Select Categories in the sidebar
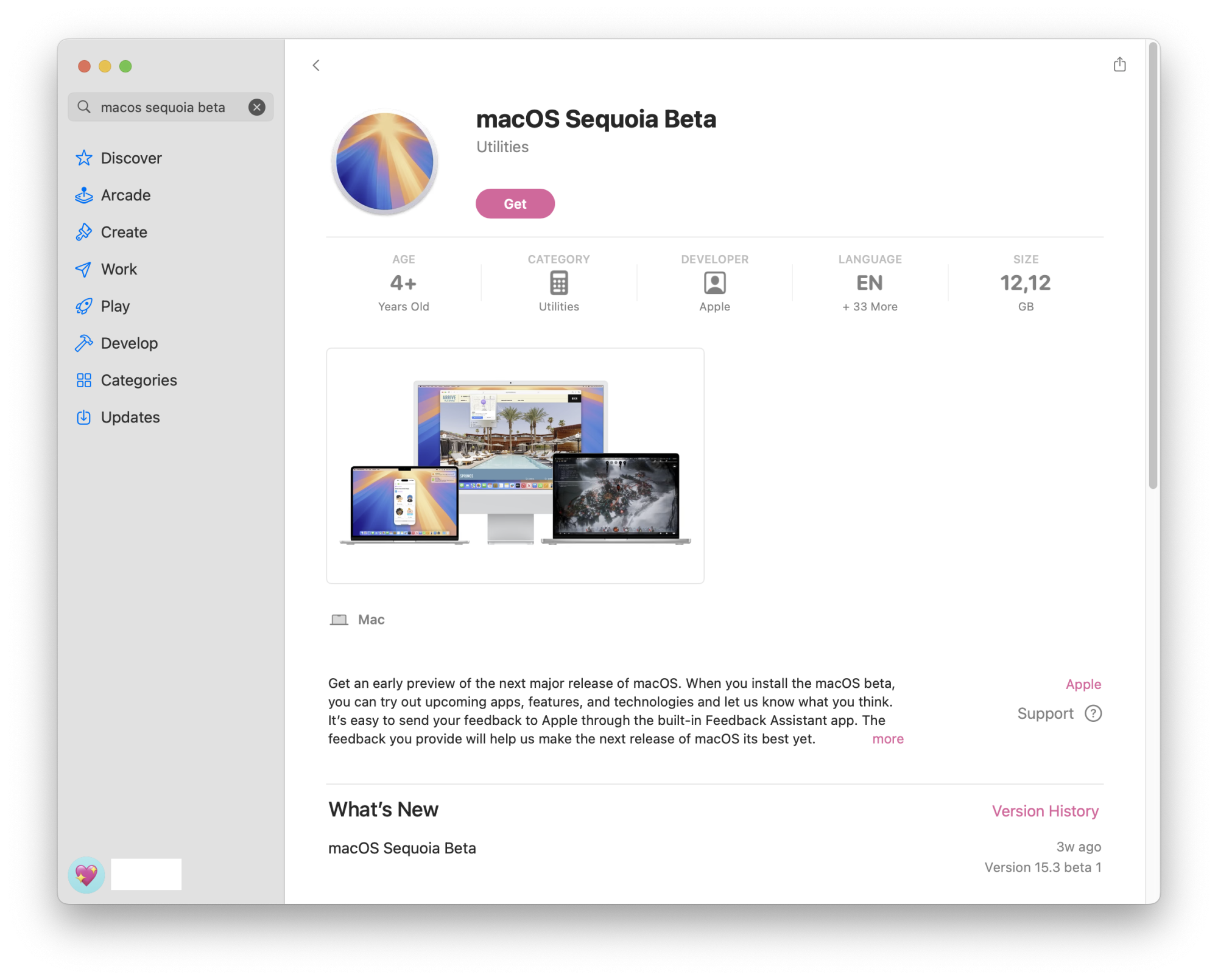This screenshot has height=980, width=1218. [139, 380]
